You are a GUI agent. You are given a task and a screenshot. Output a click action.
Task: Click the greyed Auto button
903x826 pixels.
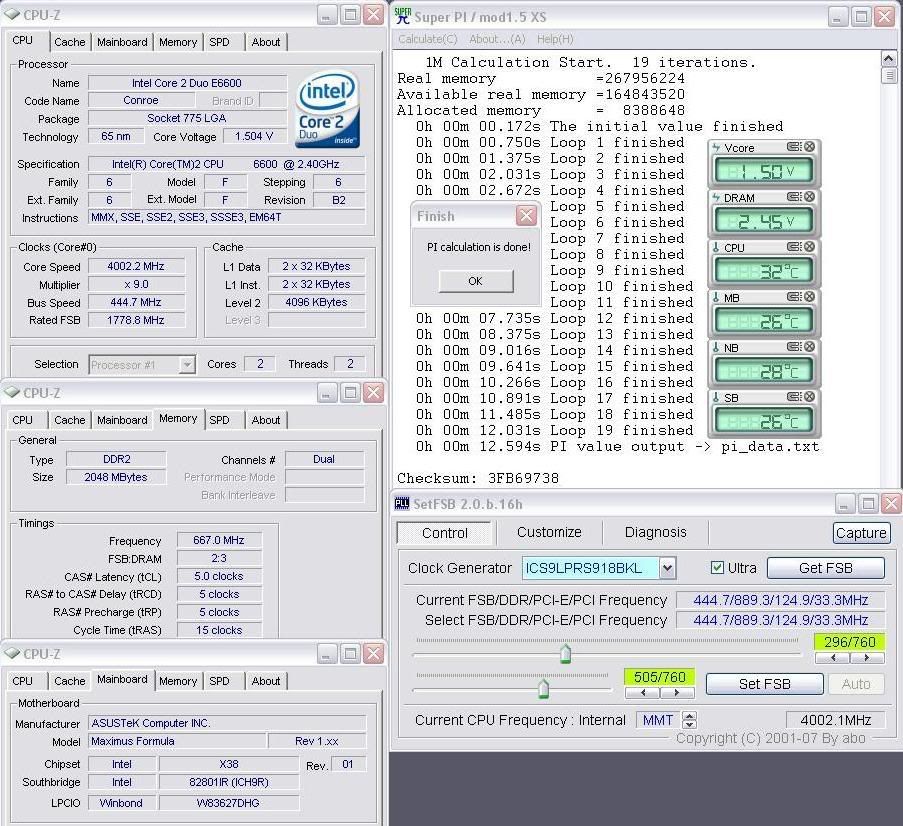click(856, 684)
